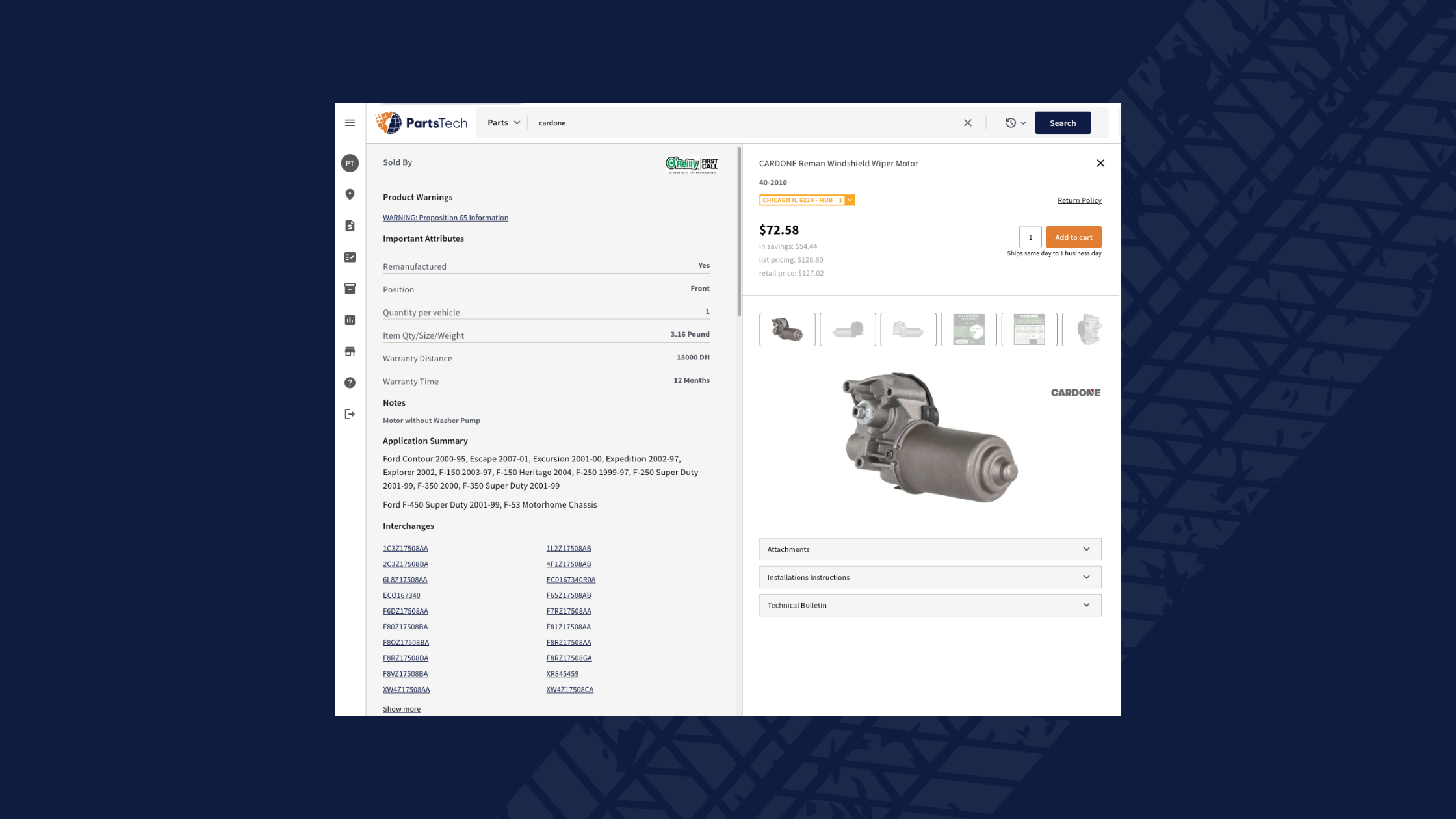Image resolution: width=1456 pixels, height=819 pixels.
Task: Open the location pin sidebar icon
Action: pyautogui.click(x=350, y=194)
